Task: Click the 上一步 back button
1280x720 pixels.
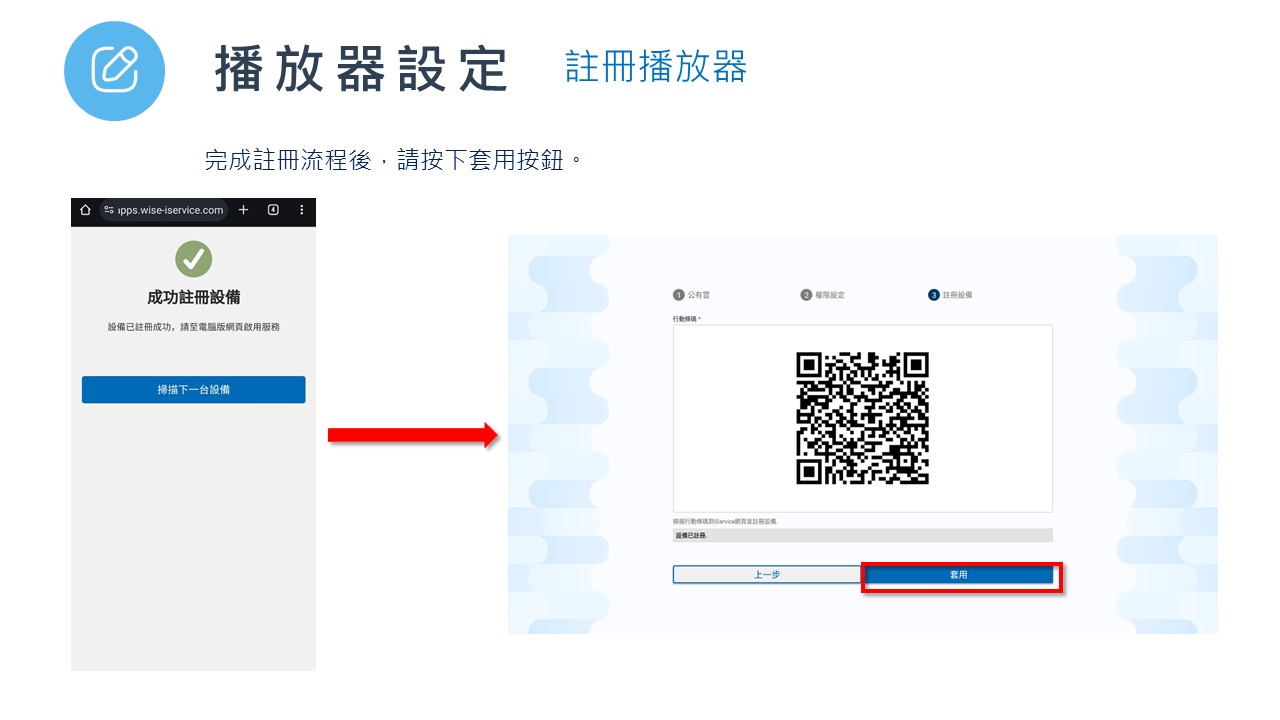Action: (x=766, y=574)
